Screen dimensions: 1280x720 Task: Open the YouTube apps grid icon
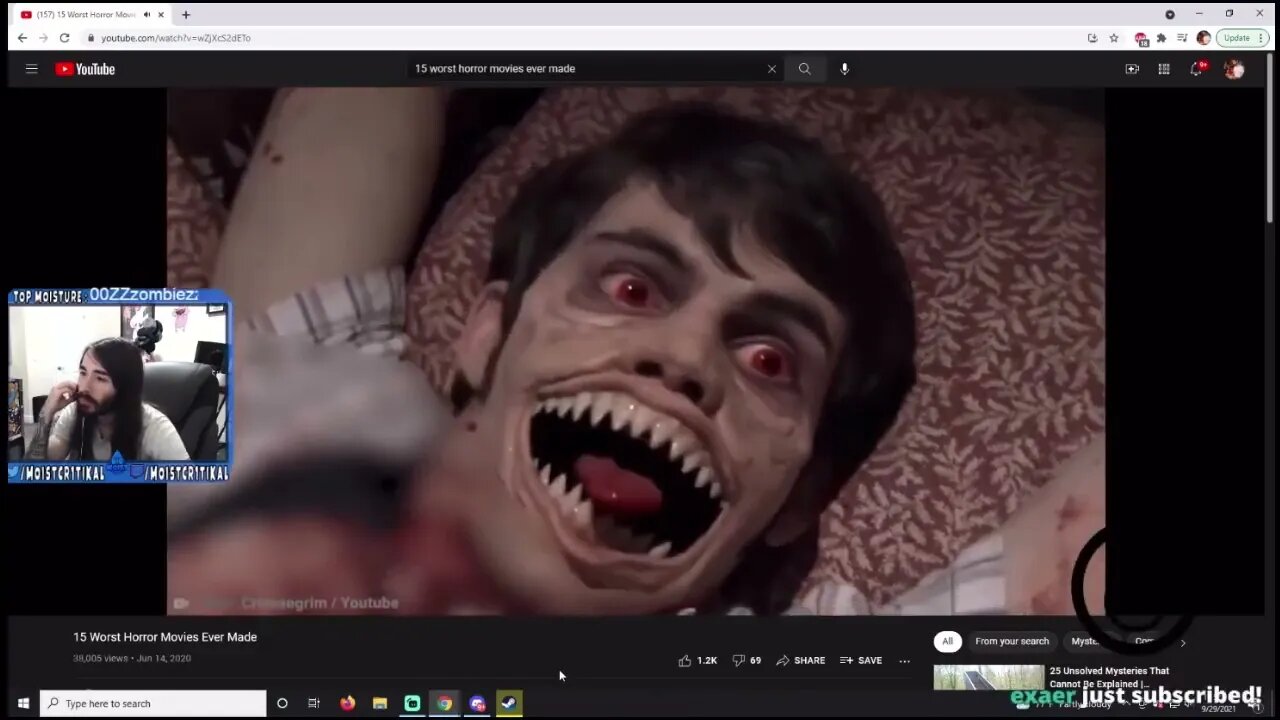point(1164,69)
